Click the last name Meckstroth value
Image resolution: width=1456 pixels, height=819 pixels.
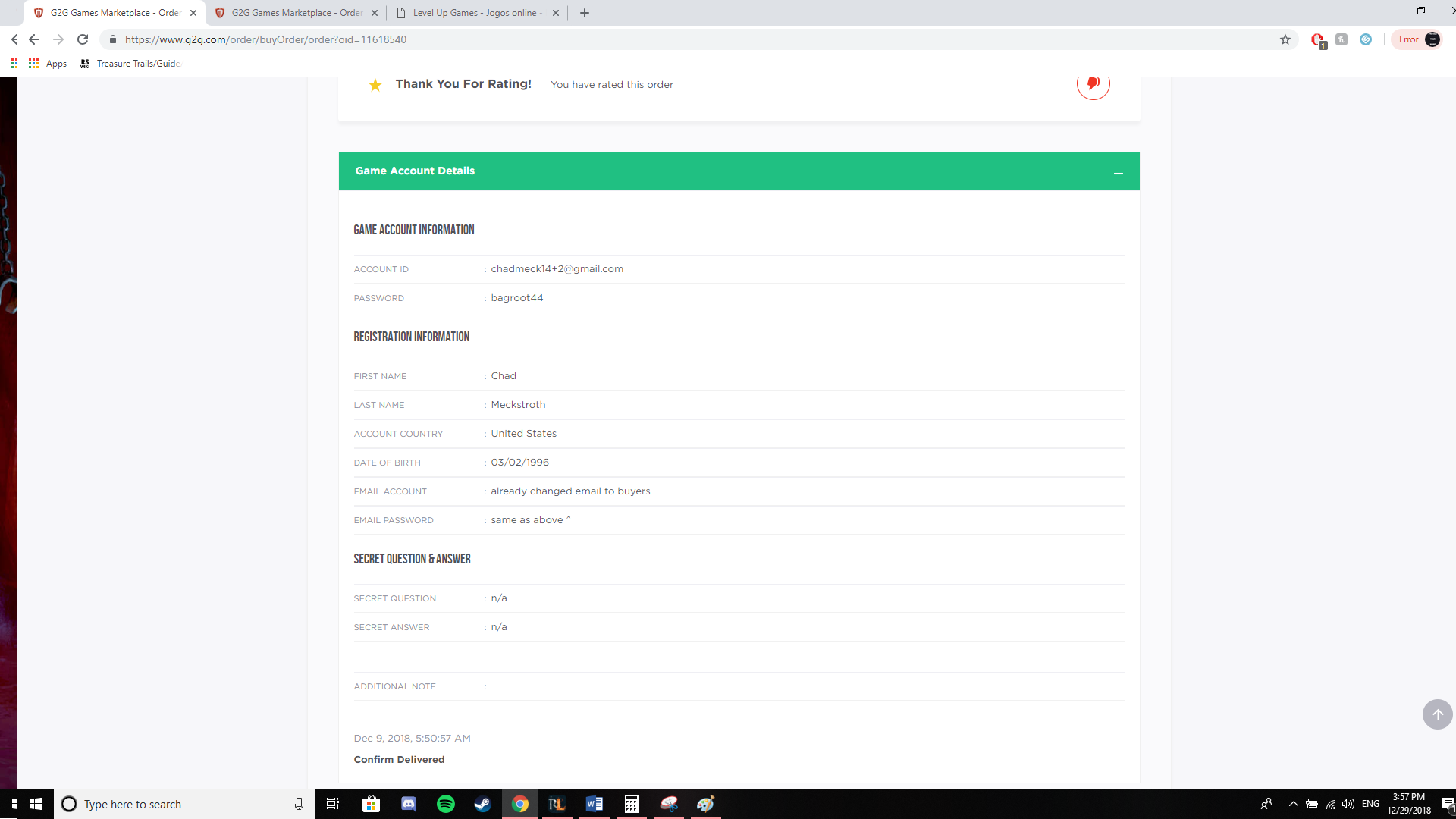point(518,405)
